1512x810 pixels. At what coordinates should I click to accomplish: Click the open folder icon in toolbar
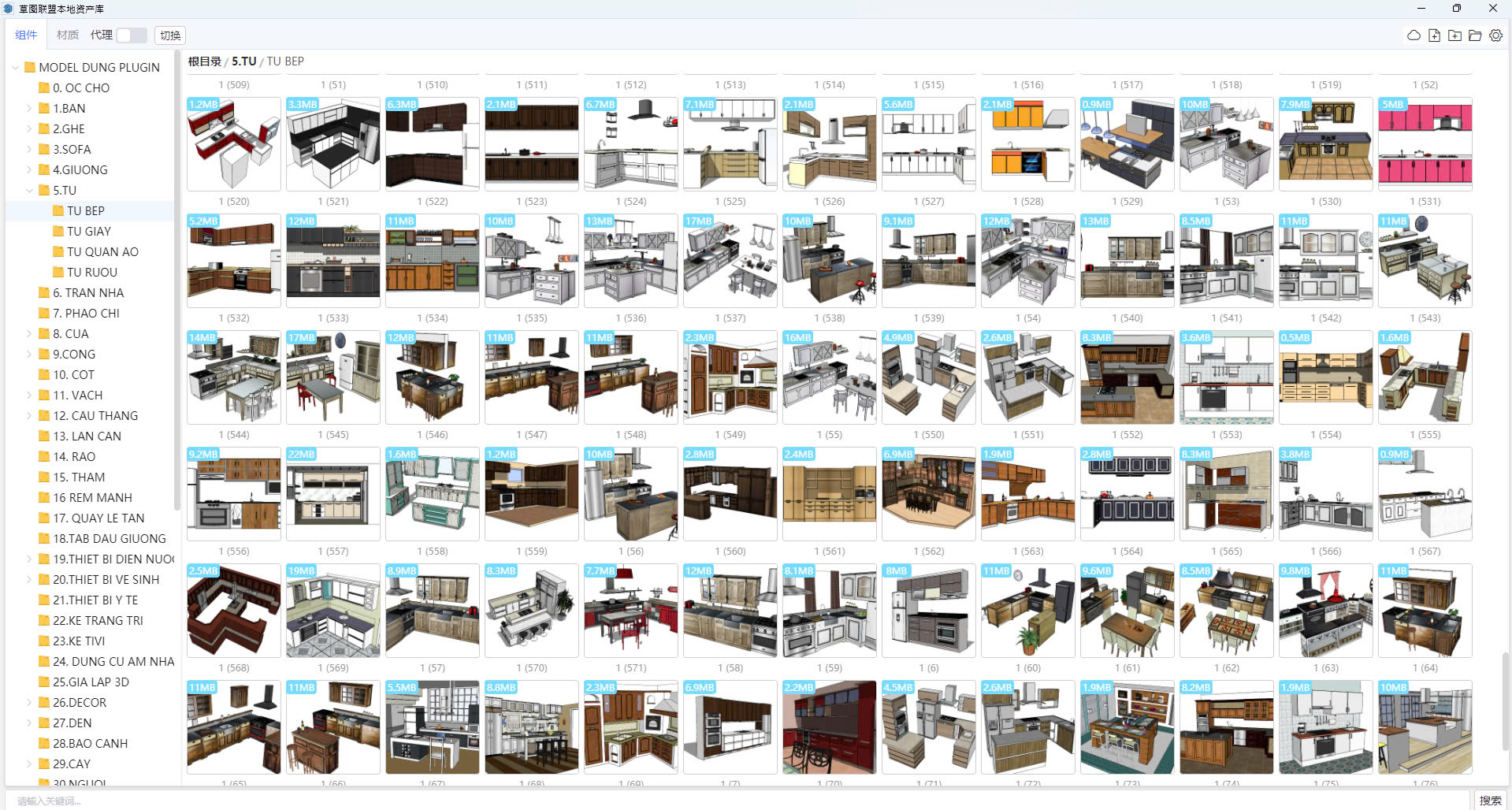1475,35
